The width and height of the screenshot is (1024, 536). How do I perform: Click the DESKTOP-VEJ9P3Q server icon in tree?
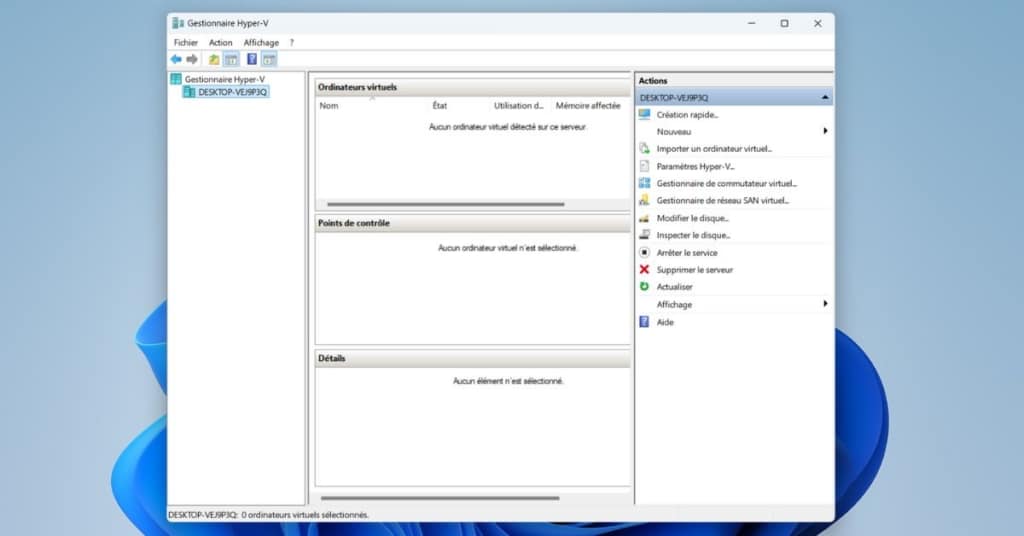pos(189,92)
